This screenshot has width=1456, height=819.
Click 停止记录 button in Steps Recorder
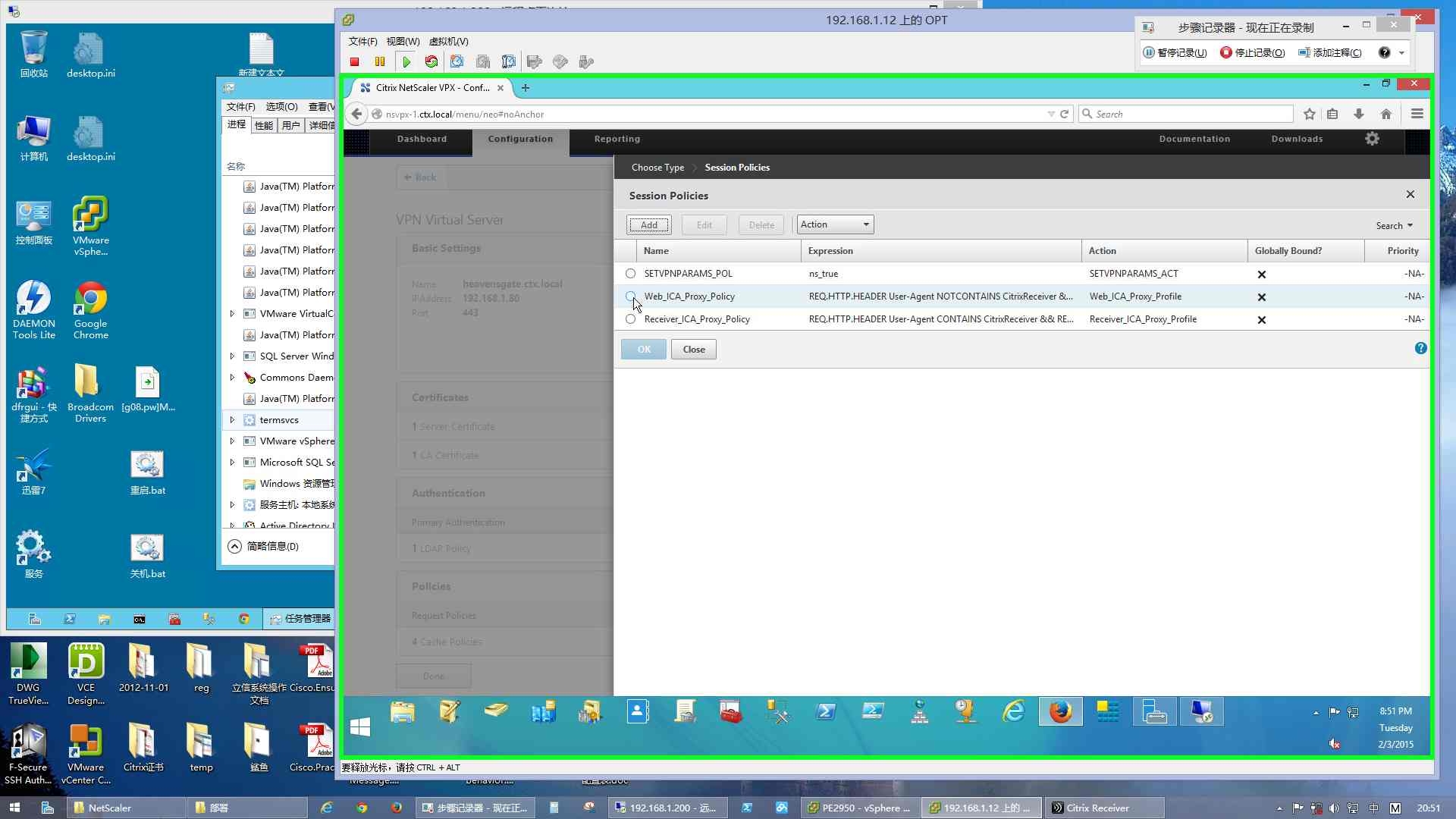coord(1252,52)
